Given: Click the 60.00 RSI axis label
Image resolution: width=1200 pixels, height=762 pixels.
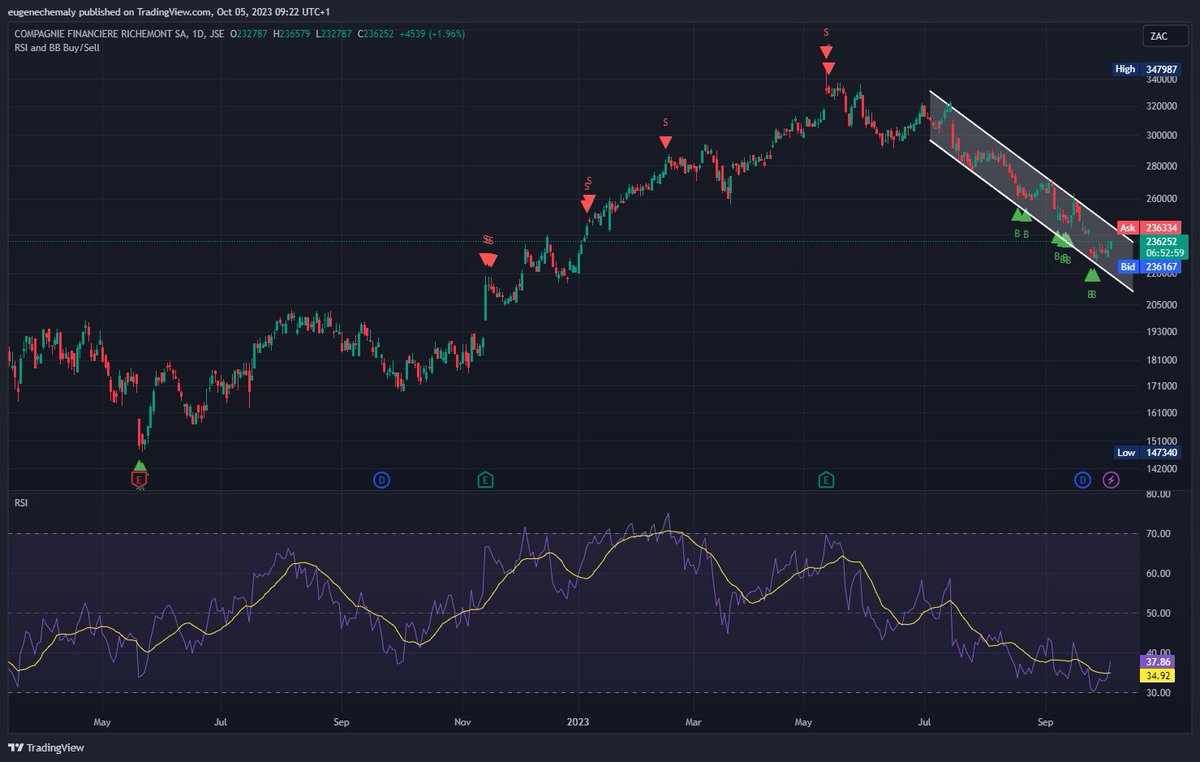Looking at the screenshot, I should tap(1158, 574).
